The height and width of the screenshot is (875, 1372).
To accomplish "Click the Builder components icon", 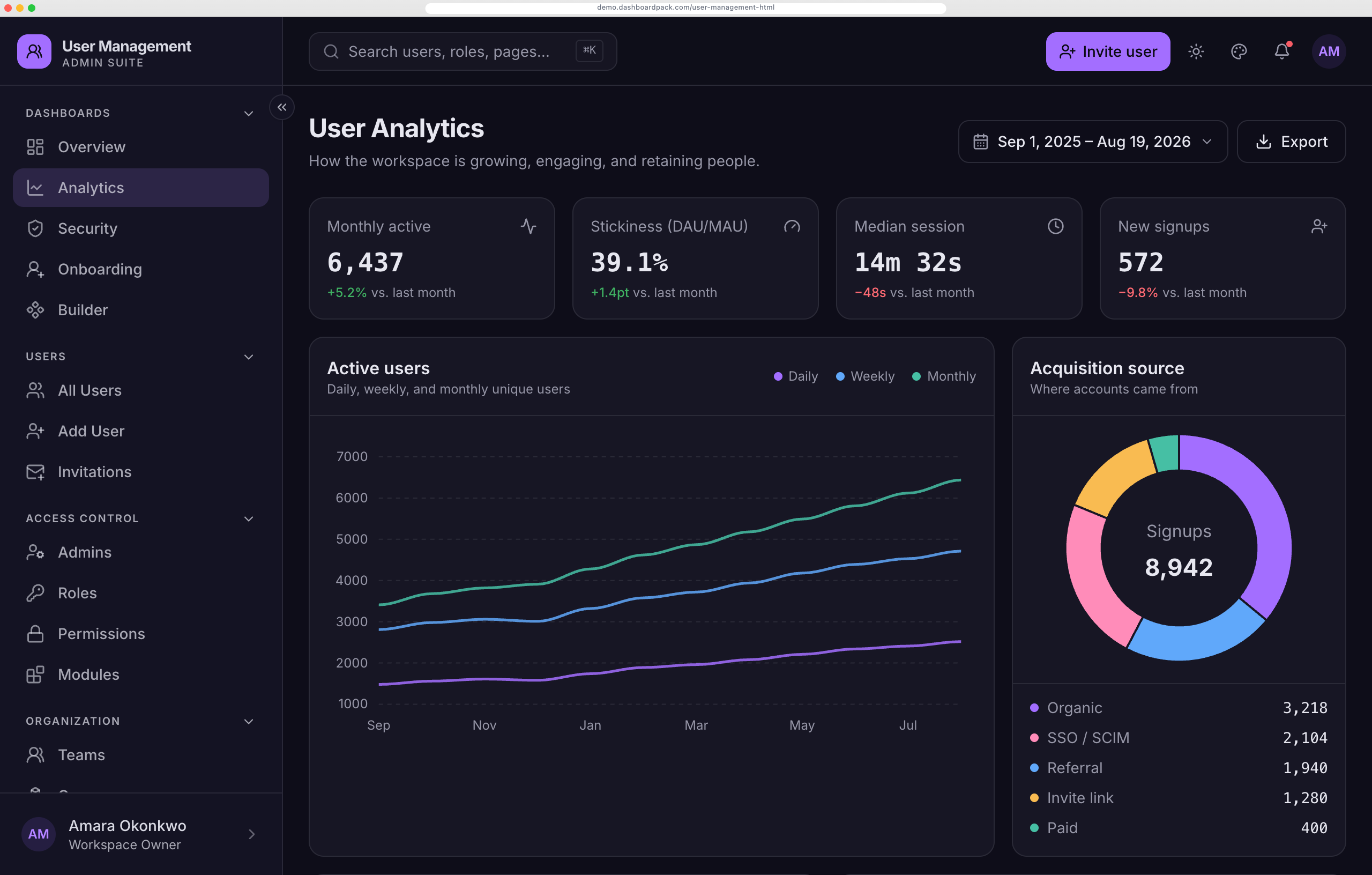I will coord(35,310).
